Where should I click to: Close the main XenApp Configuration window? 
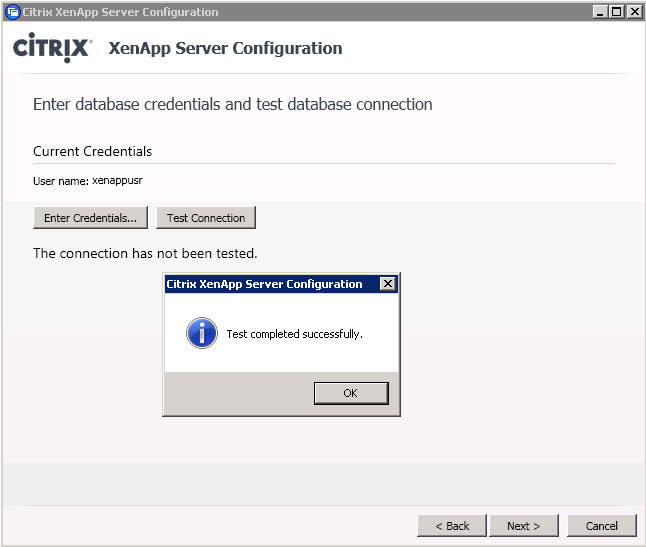(x=634, y=12)
